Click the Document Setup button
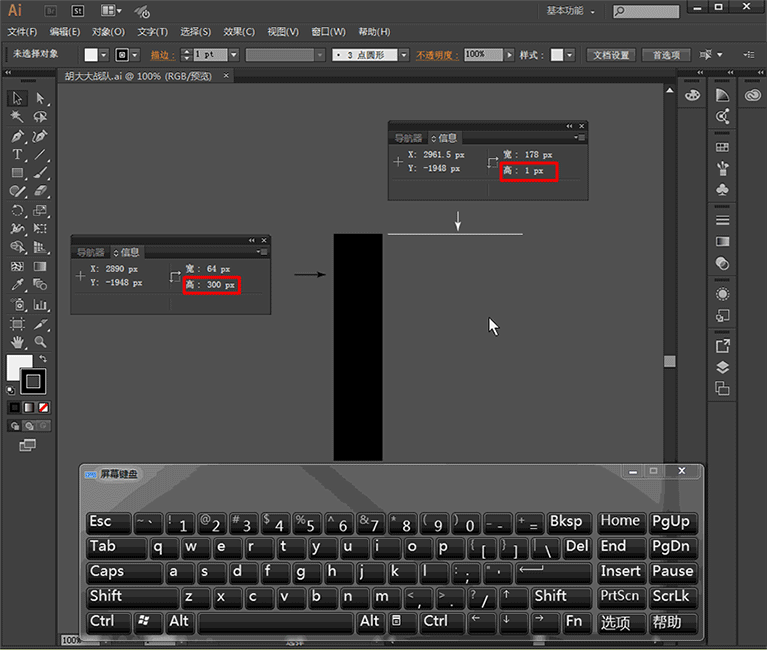The width and height of the screenshot is (767, 650). click(611, 55)
